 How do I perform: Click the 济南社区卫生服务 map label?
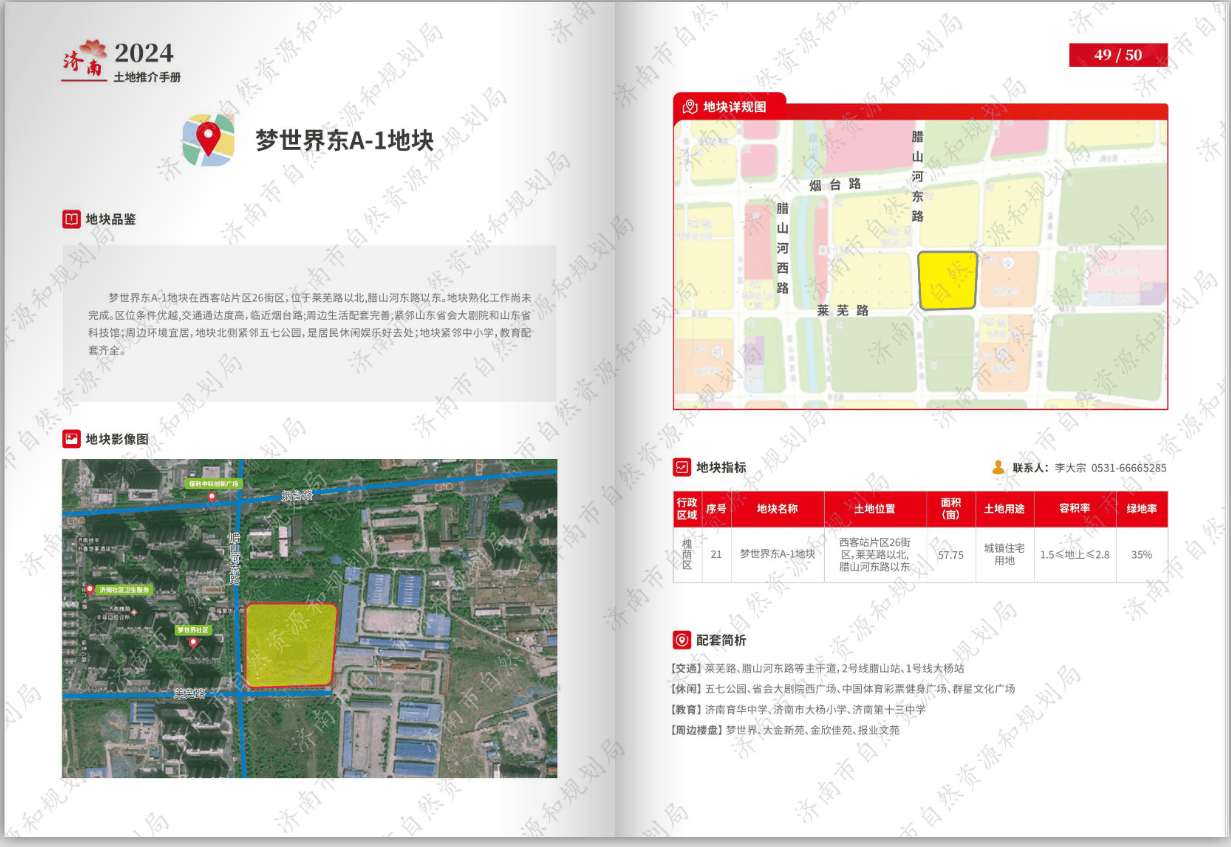pyautogui.click(x=124, y=590)
